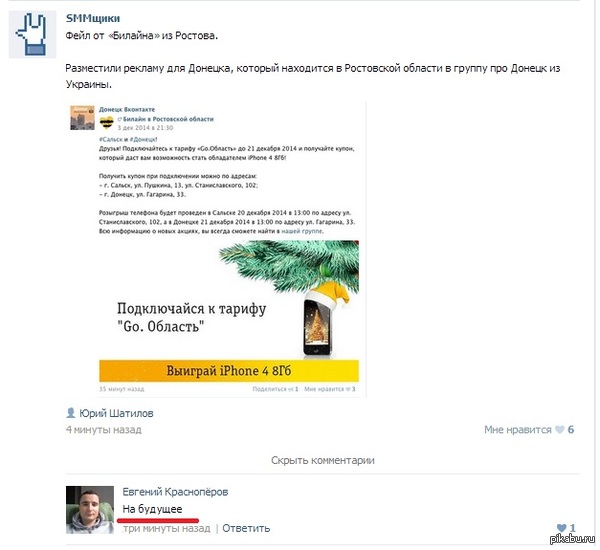Image resolution: width=600 pixels, height=550 pixels.
Task: Like the comment using heart icon
Action: pyautogui.click(x=561, y=528)
